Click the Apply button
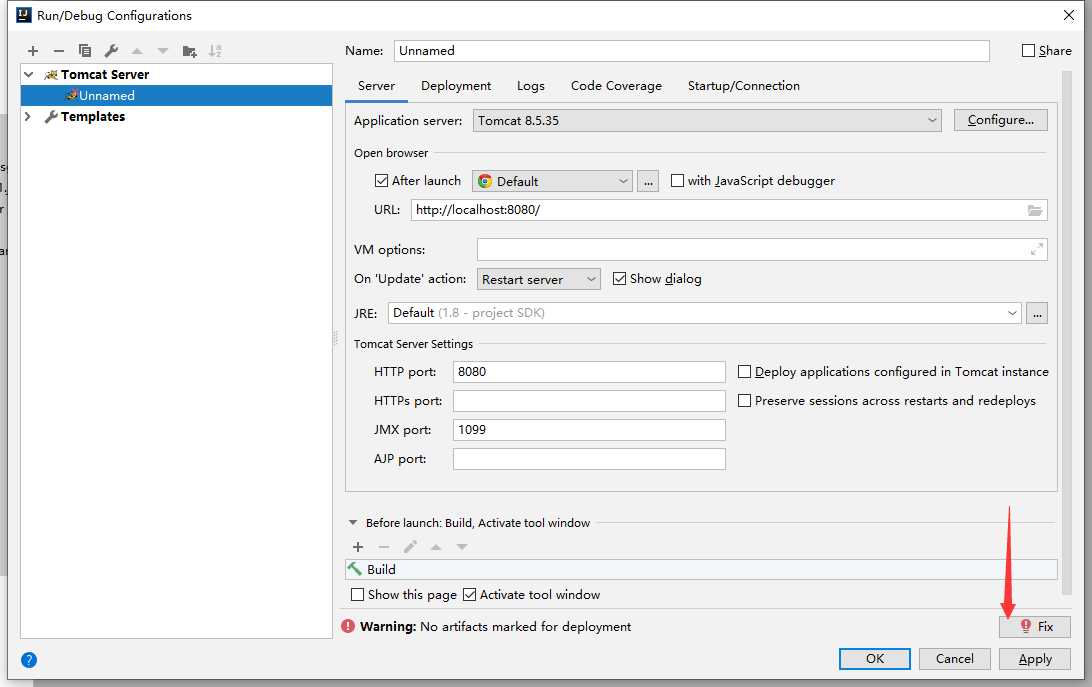This screenshot has height=687, width=1092. 1035,659
